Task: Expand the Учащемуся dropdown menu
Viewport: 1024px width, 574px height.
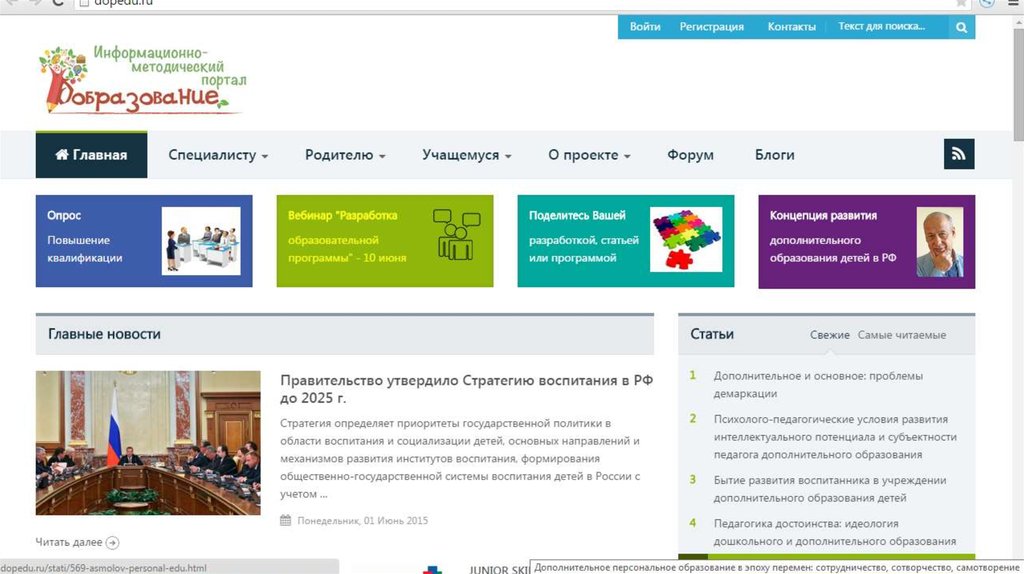Action: [466, 155]
